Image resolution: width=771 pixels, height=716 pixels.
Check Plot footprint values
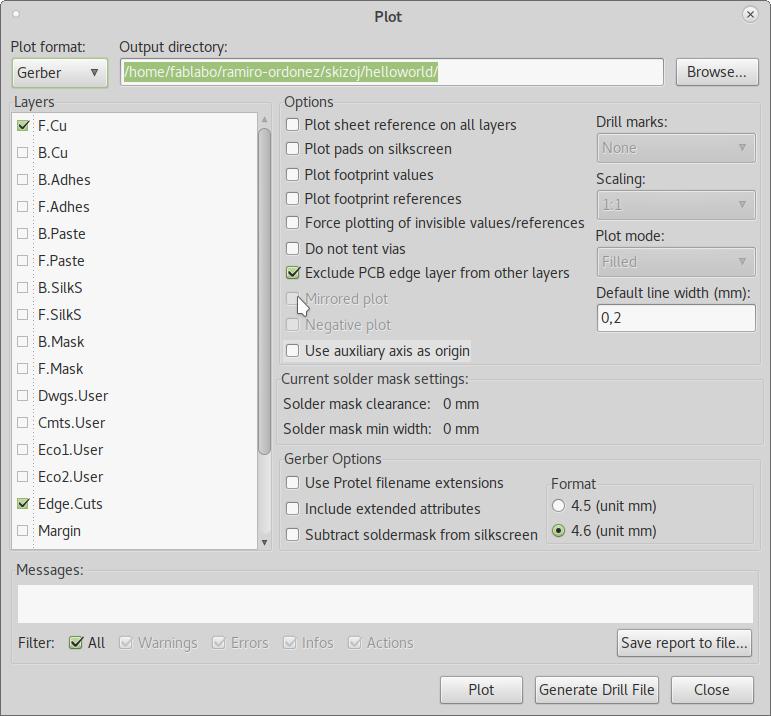pyautogui.click(x=293, y=174)
